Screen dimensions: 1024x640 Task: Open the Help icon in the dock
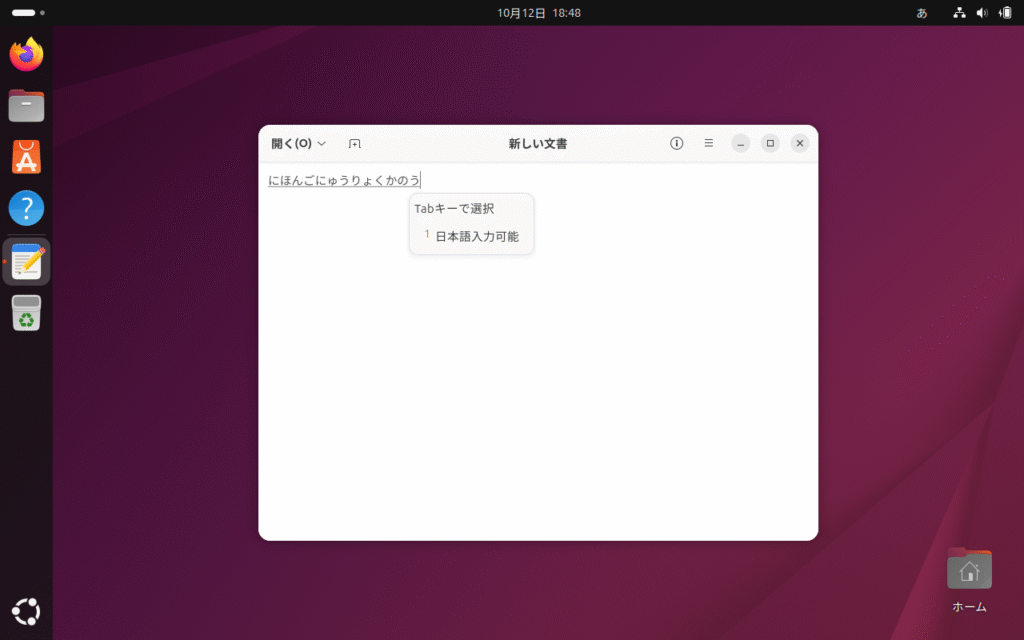click(x=27, y=209)
